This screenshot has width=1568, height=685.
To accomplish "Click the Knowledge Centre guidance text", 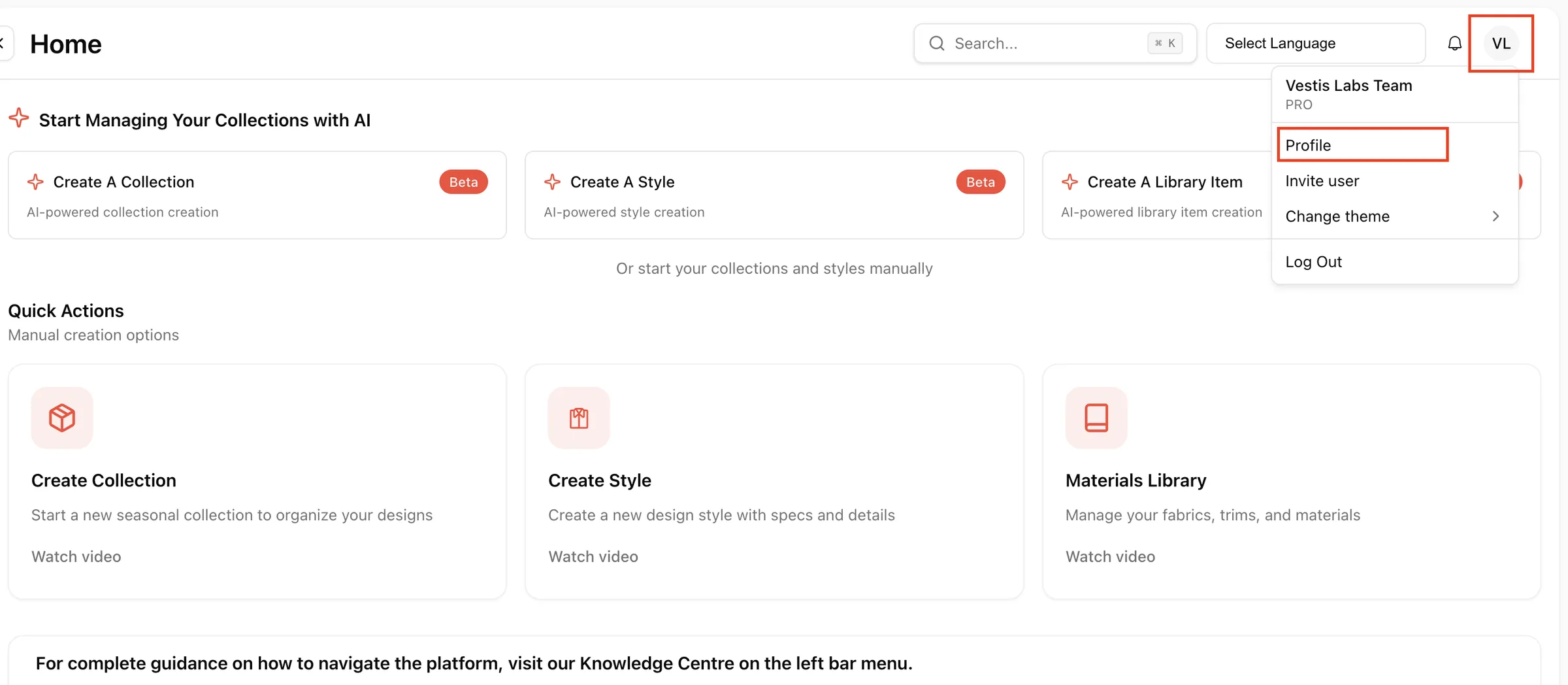I will pyautogui.click(x=474, y=663).
